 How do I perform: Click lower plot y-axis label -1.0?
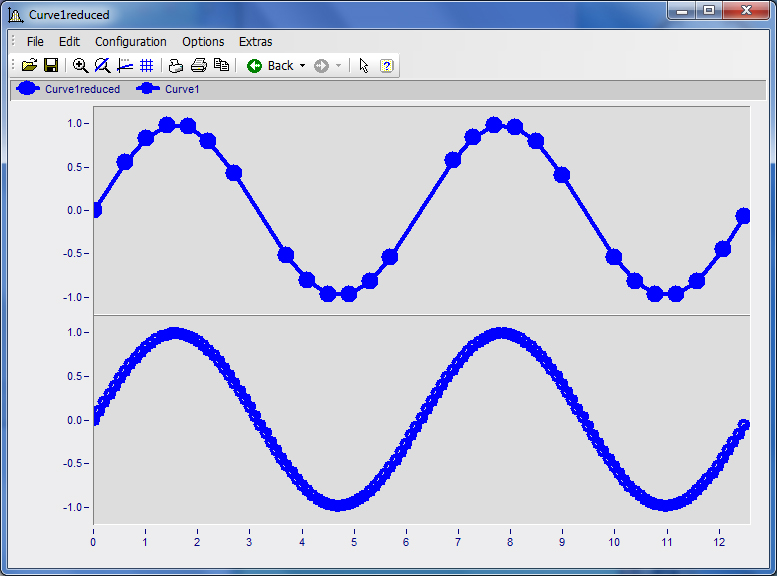click(73, 508)
